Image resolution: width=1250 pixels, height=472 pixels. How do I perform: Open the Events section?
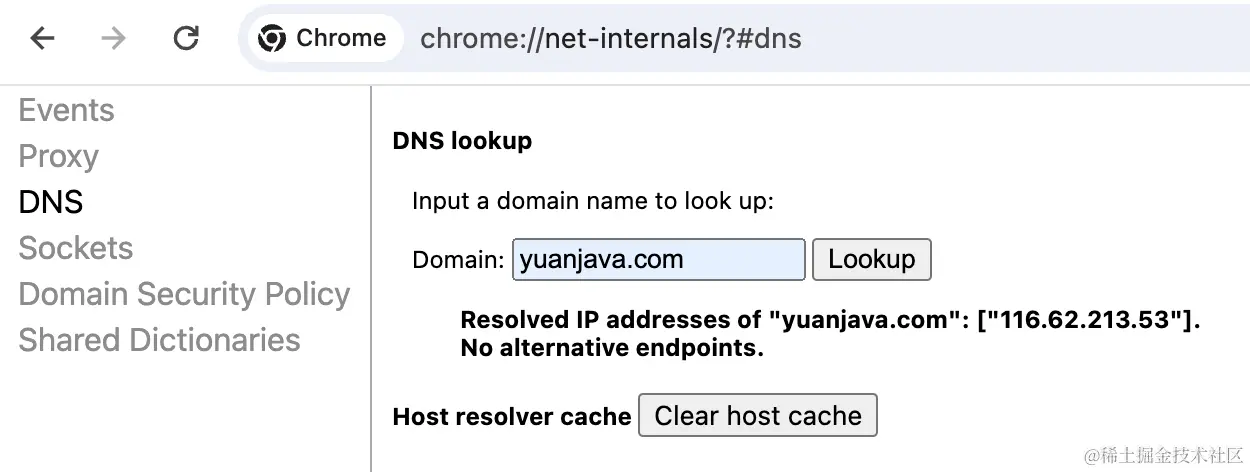pyautogui.click(x=66, y=110)
